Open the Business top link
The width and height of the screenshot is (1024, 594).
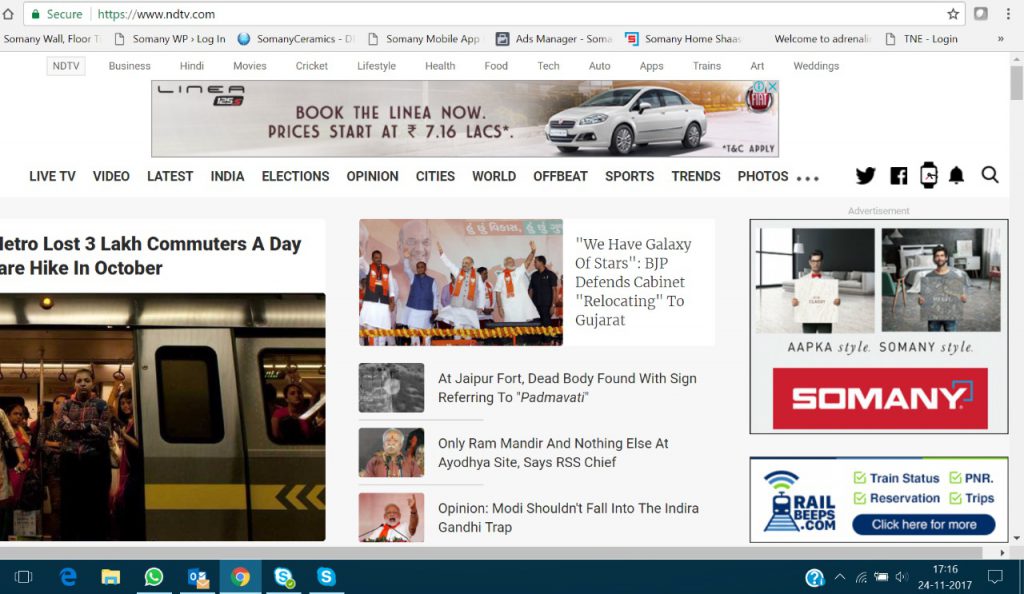point(129,66)
